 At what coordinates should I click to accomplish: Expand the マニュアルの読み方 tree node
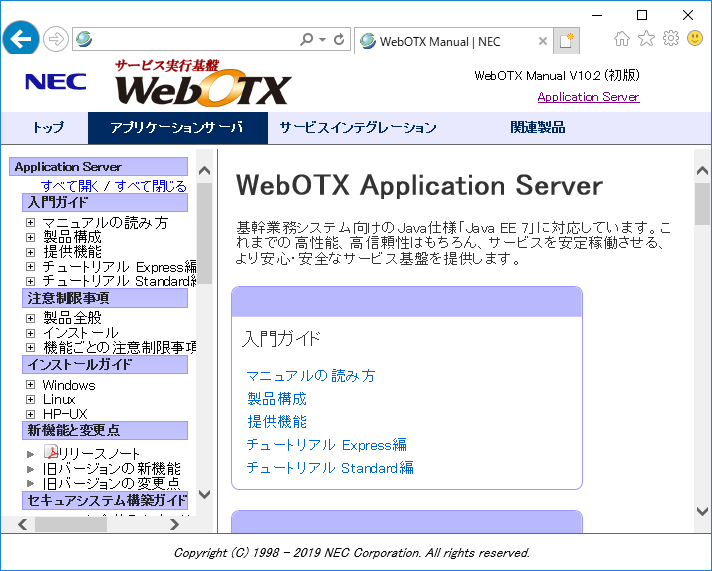[x=31, y=223]
